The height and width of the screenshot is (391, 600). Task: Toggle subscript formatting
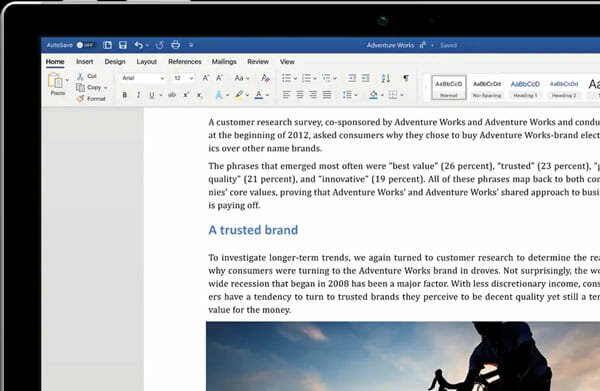click(x=199, y=95)
